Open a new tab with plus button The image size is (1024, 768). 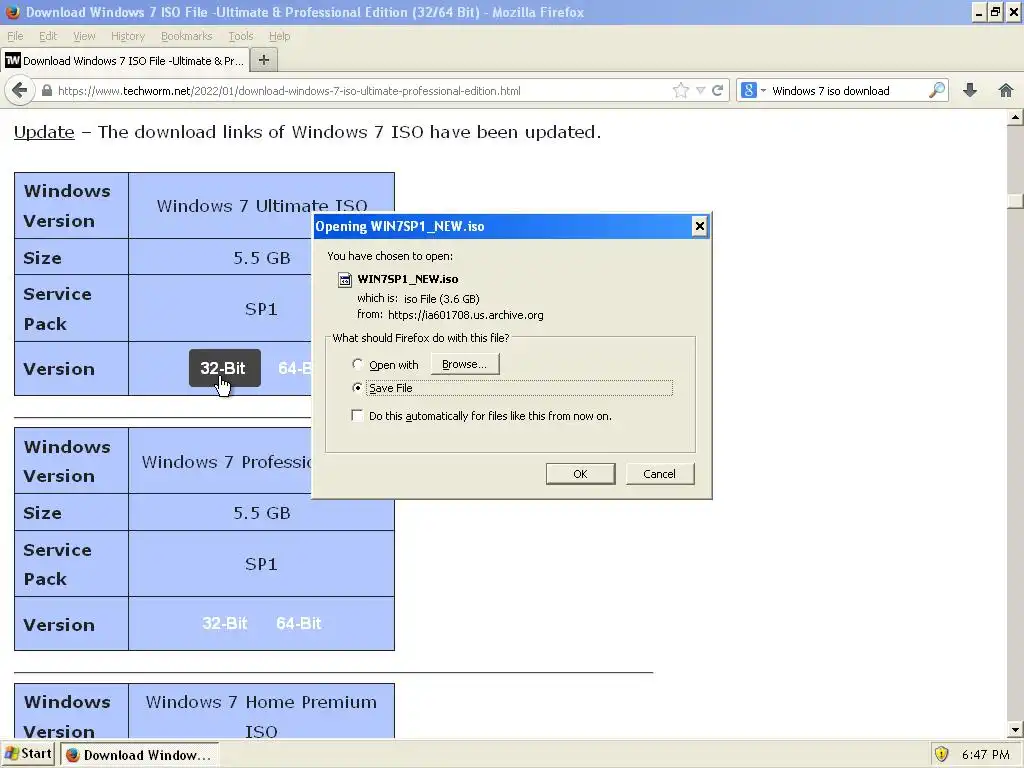click(x=264, y=60)
